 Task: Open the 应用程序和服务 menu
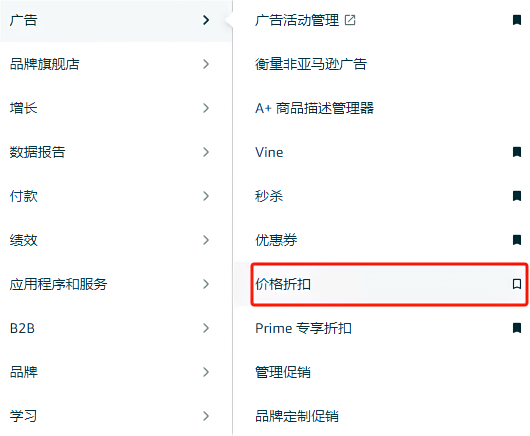116,284
